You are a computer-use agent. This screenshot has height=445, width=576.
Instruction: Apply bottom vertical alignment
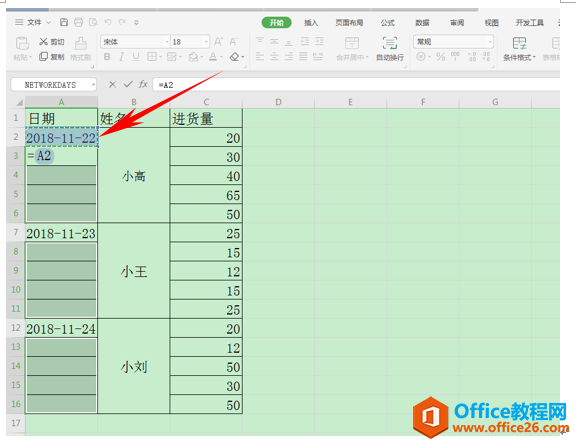(289, 42)
